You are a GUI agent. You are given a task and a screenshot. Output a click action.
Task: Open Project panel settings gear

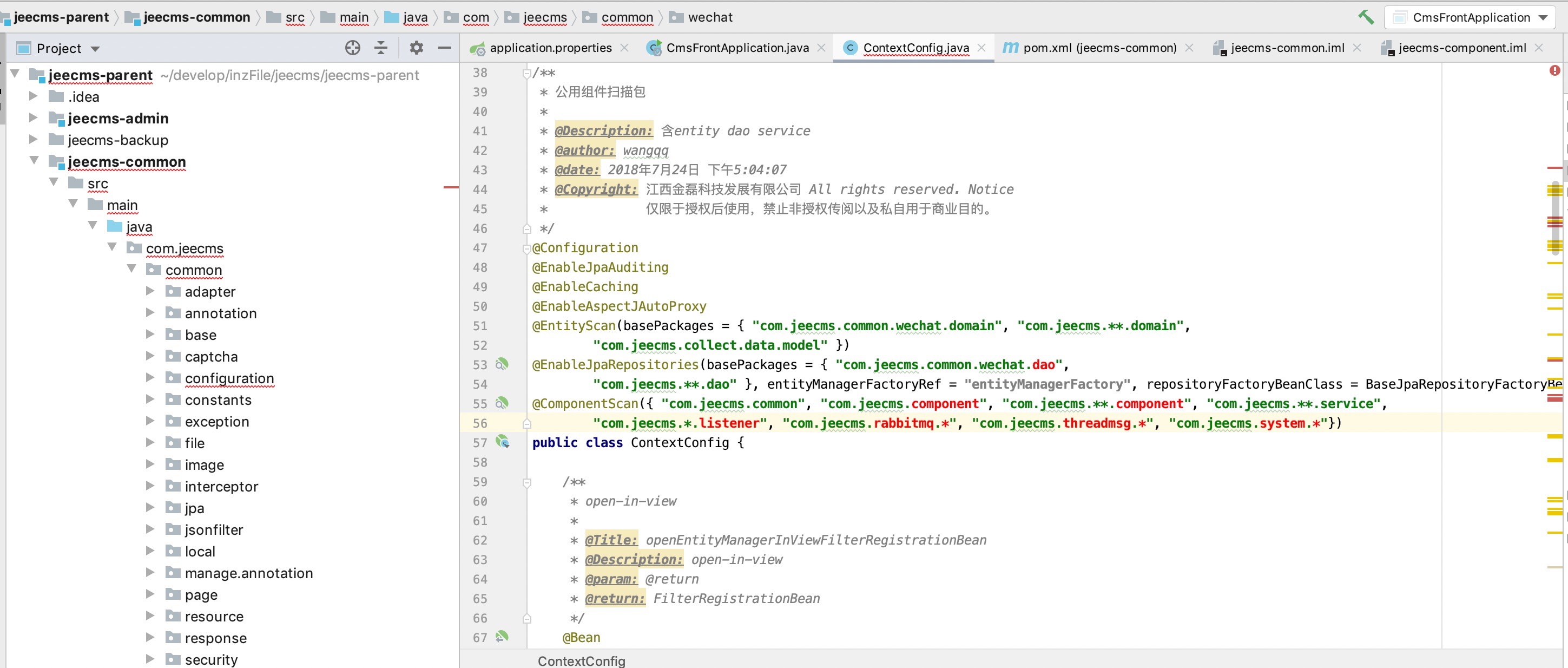(x=417, y=48)
